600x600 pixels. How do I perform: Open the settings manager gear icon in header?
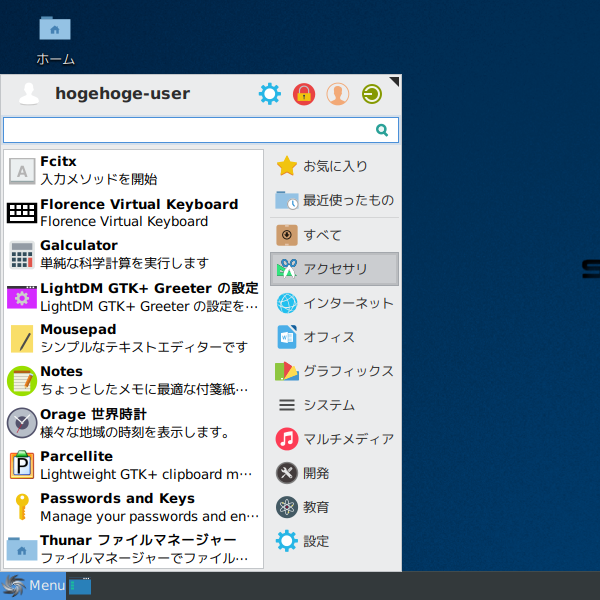point(269,94)
